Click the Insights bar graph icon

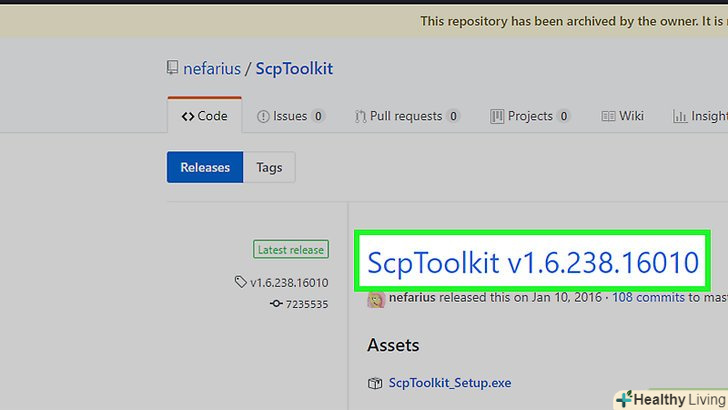(680, 117)
